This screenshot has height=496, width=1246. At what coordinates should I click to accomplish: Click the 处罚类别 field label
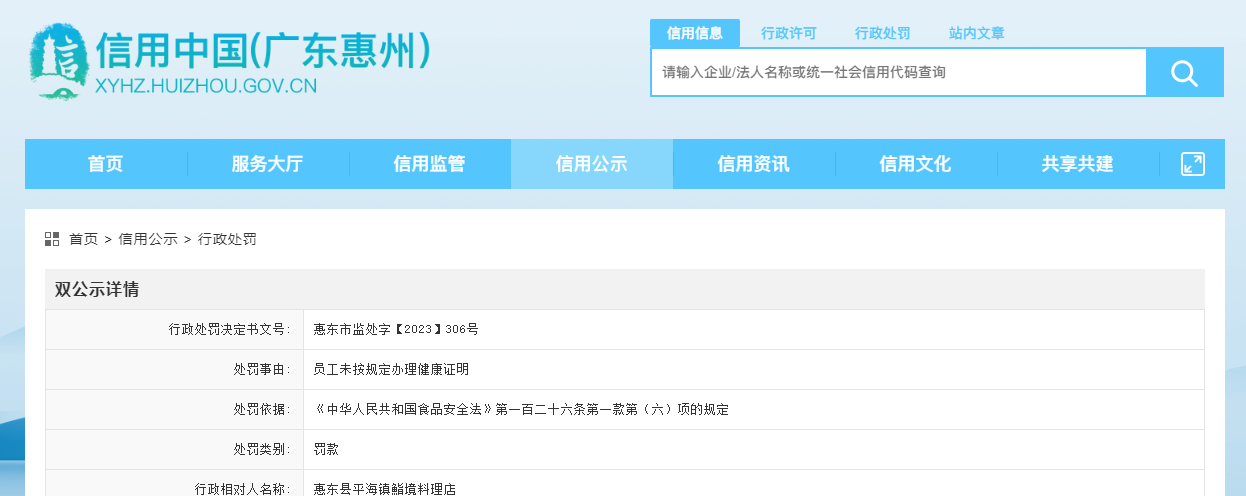click(x=262, y=449)
